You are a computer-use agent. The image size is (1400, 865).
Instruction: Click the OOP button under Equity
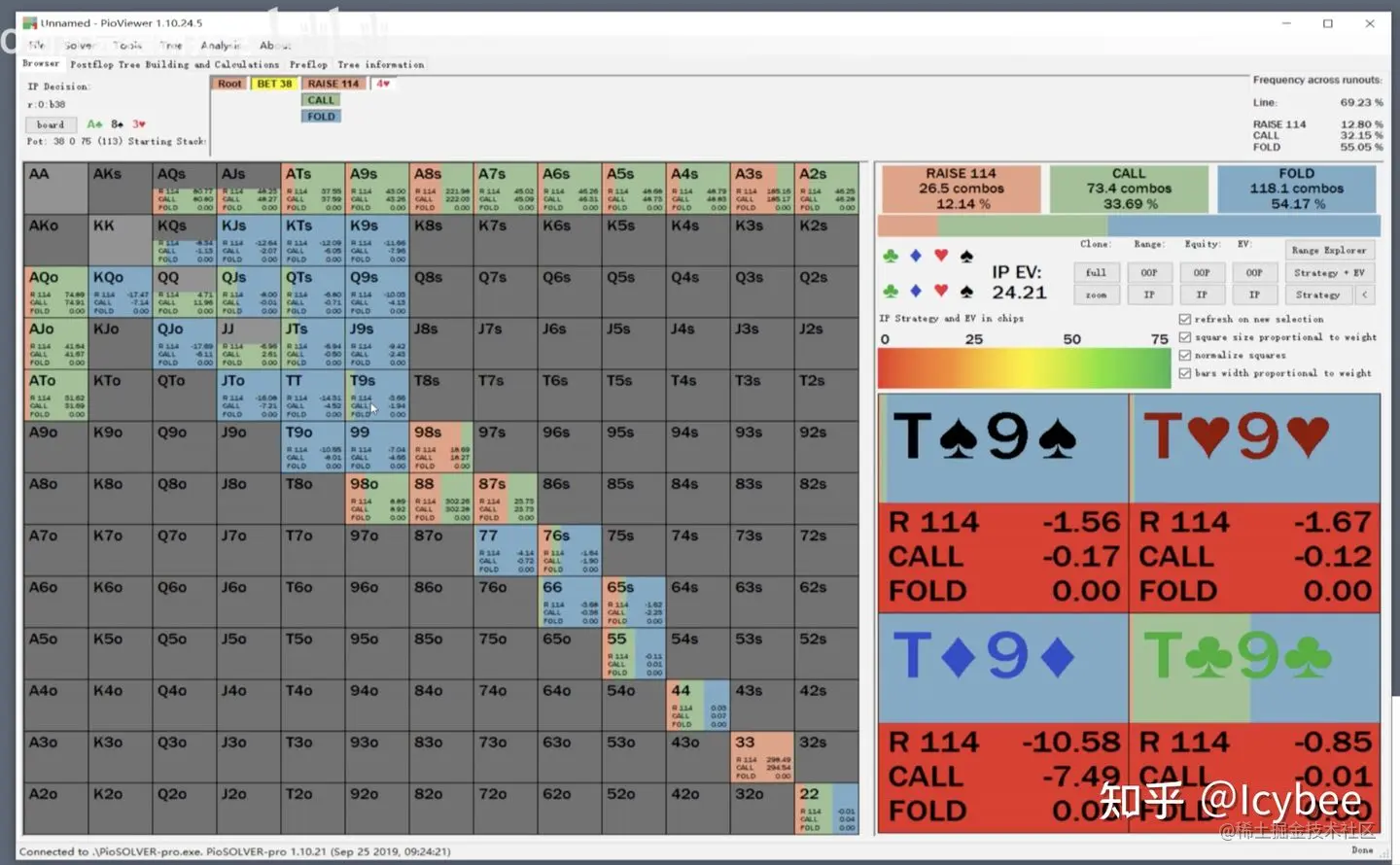(1202, 272)
